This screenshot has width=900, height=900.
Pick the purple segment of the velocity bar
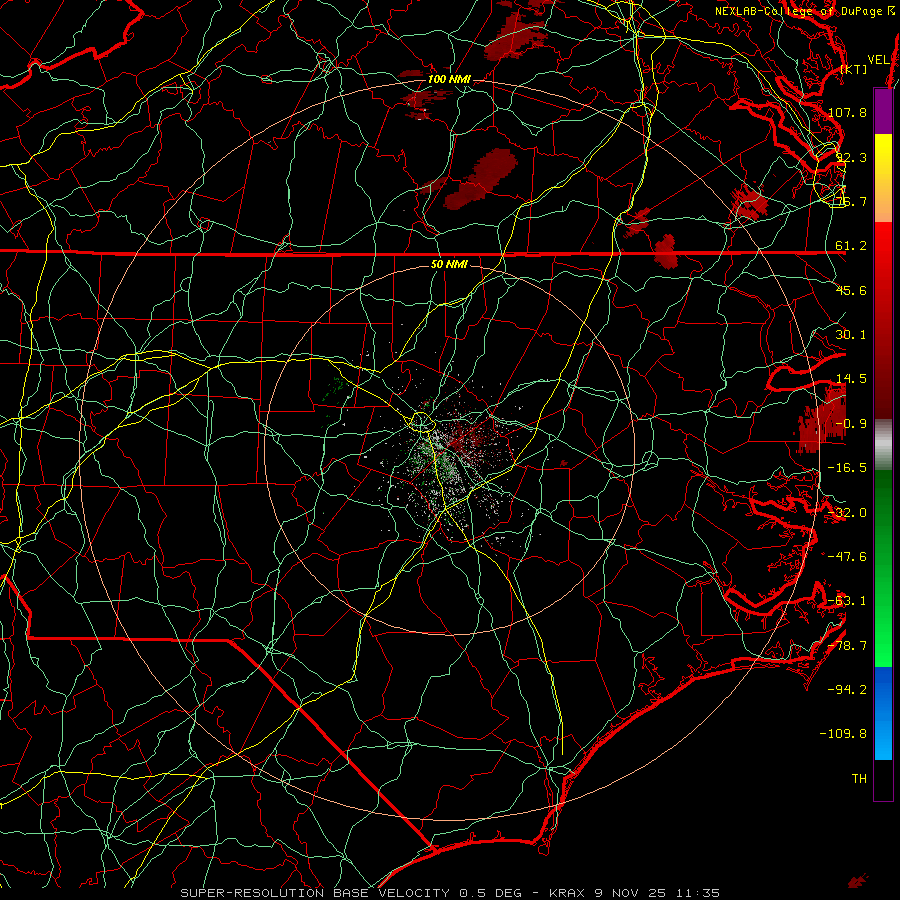[883, 111]
